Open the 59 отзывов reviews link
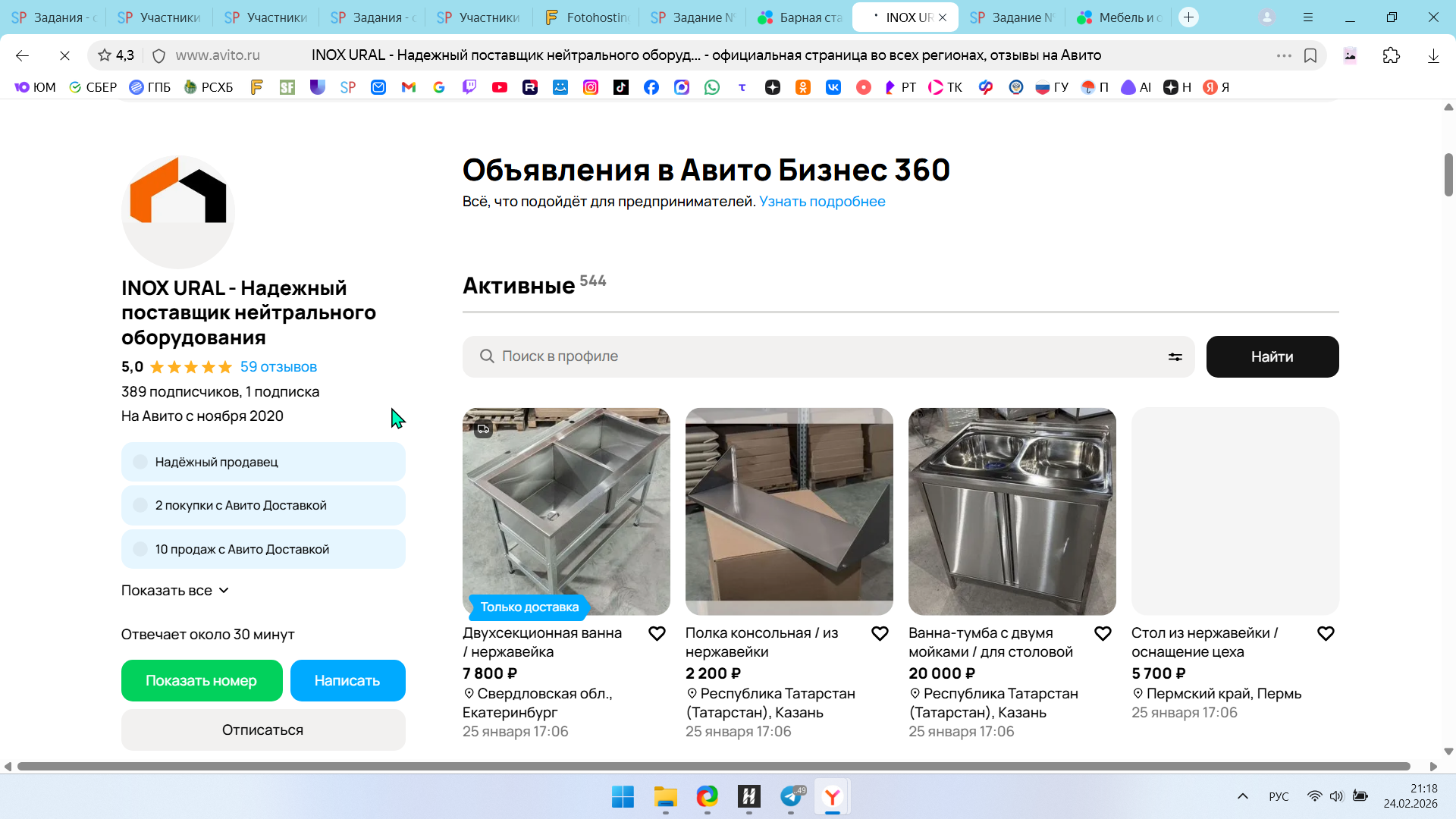Viewport: 1456px width, 819px height. 278,367
